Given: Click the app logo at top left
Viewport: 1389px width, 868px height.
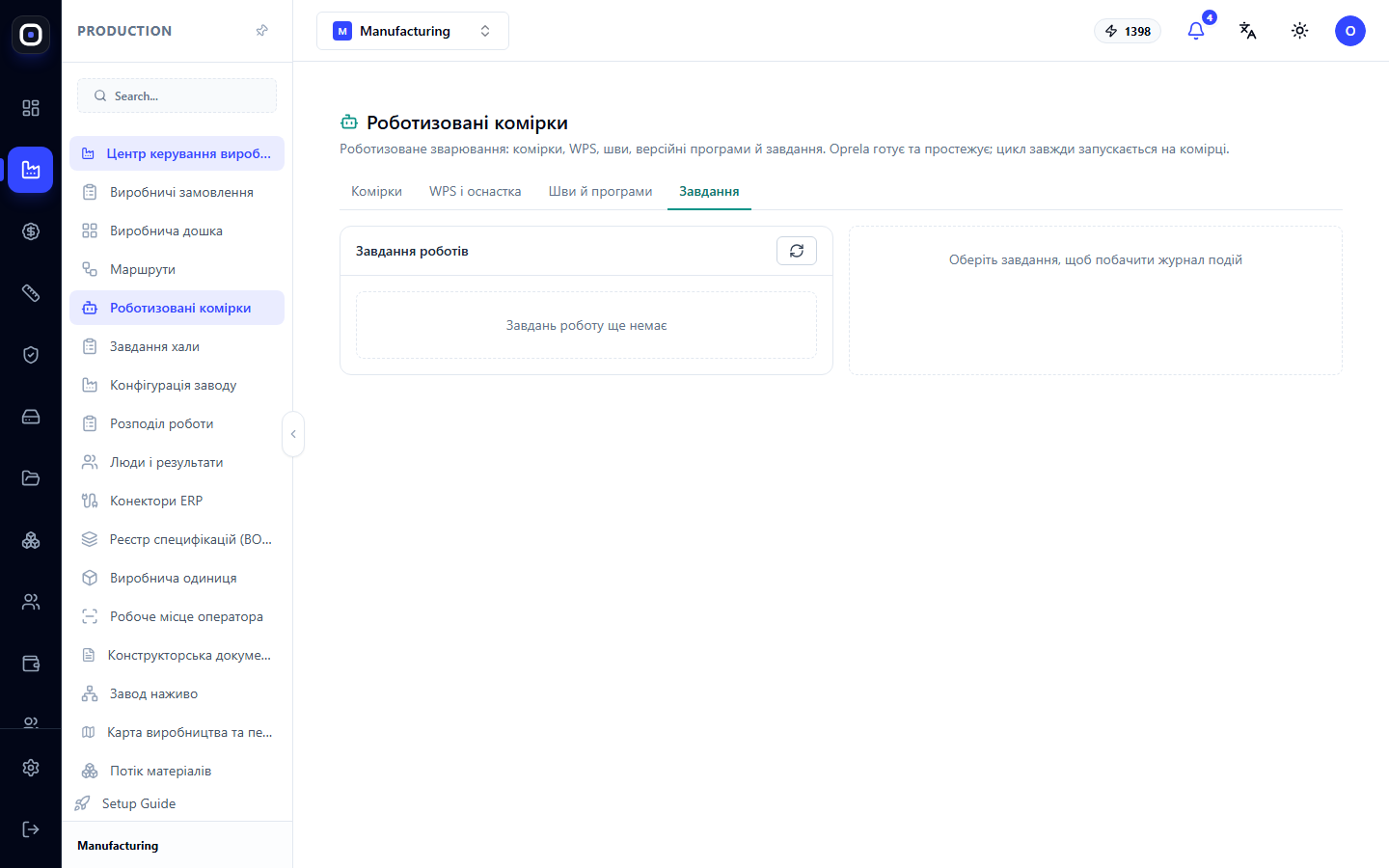Looking at the screenshot, I should (x=31, y=35).
